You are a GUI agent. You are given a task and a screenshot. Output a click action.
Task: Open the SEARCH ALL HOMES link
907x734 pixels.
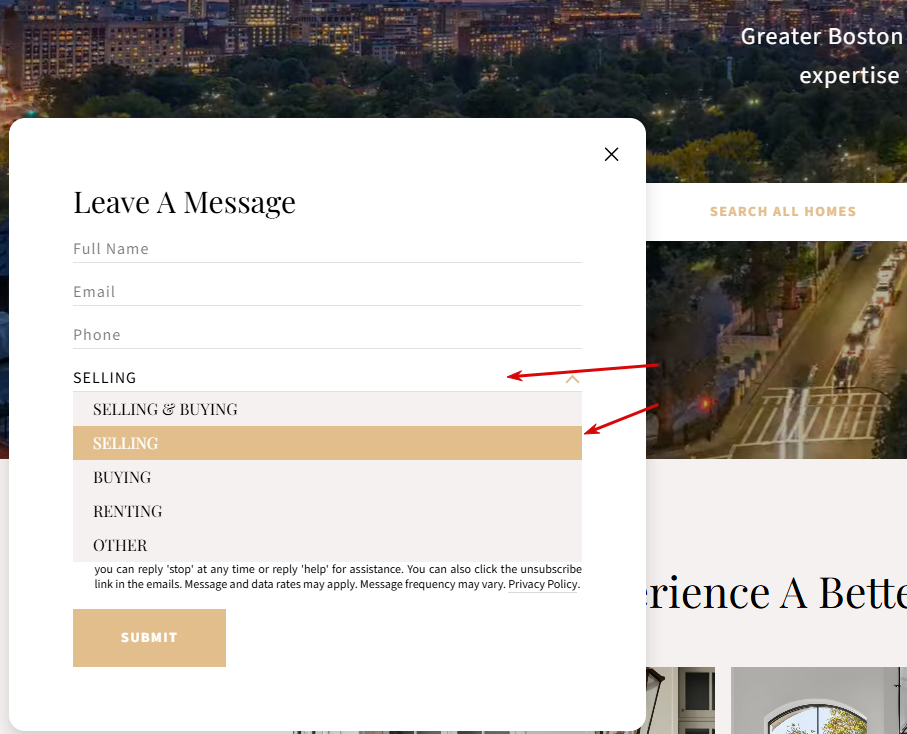tap(783, 212)
